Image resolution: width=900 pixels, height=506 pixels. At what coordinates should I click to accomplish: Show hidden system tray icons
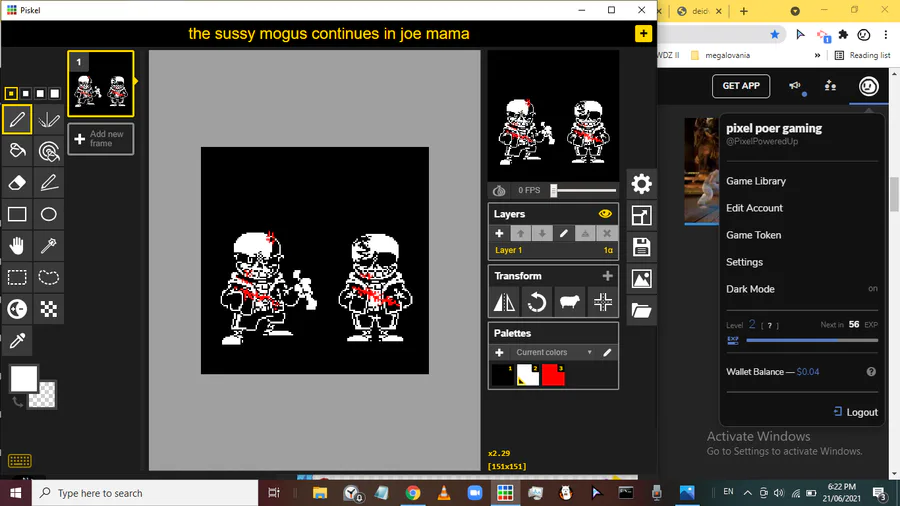pyautogui.click(x=747, y=492)
